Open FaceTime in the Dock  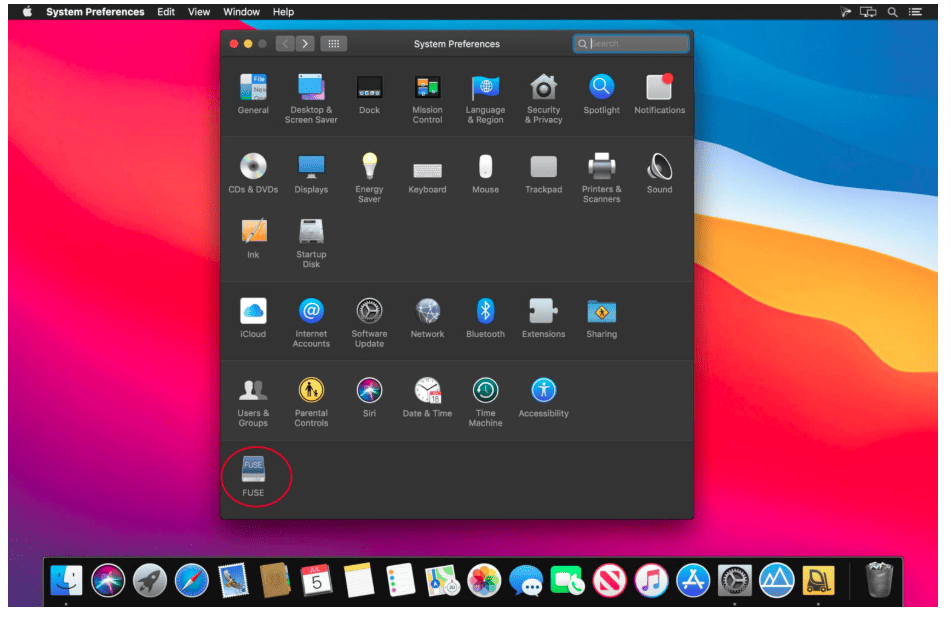coord(568,580)
